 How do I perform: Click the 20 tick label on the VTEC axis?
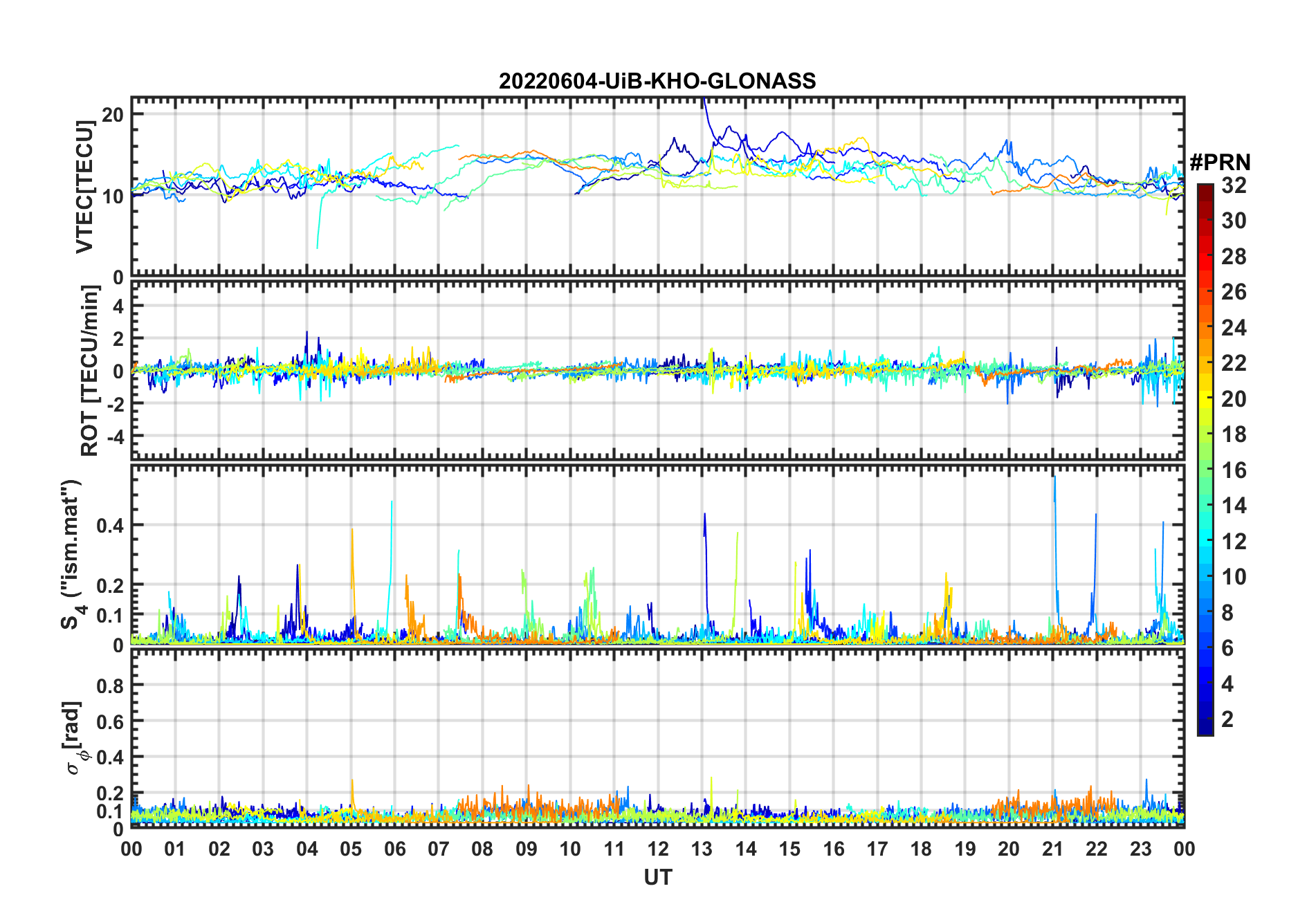112,115
